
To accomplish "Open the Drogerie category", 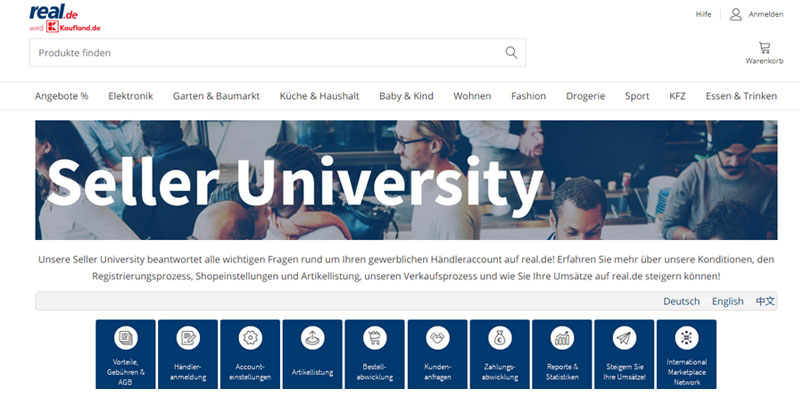I will click(585, 96).
